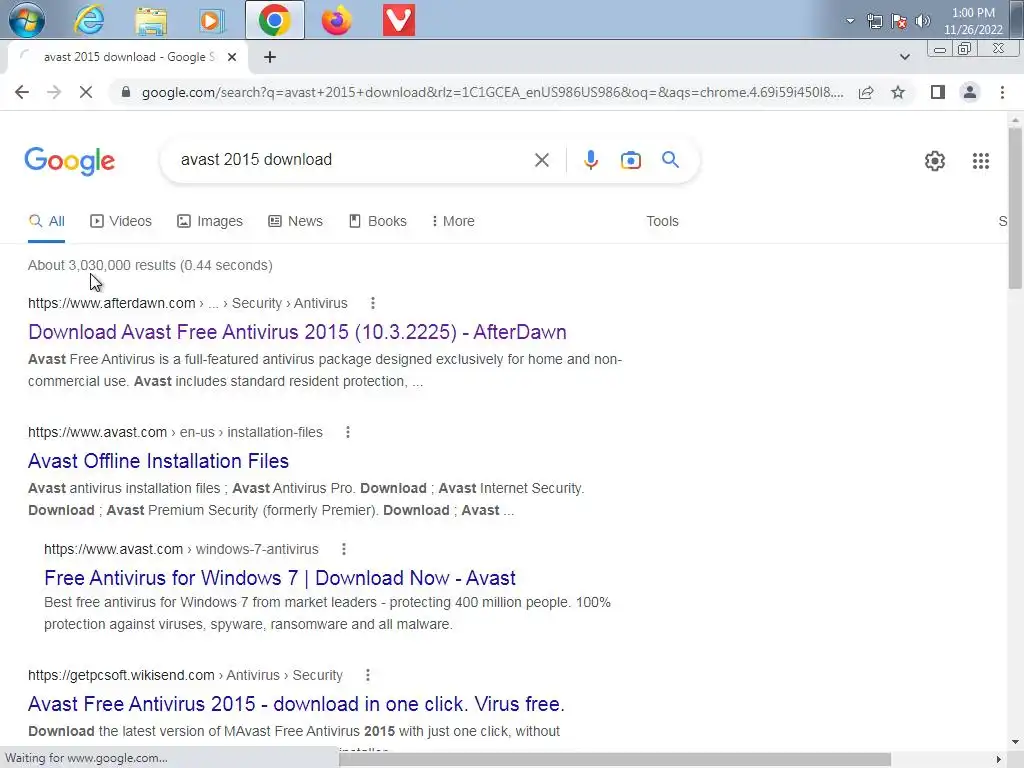Image resolution: width=1024 pixels, height=768 pixels.
Task: Open the clock showing 1:00 PM
Action: click(x=973, y=21)
